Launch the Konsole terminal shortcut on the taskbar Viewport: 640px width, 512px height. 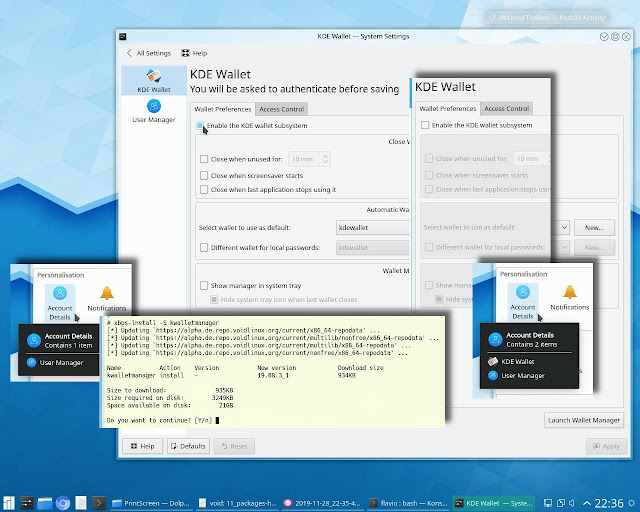(x=98, y=503)
